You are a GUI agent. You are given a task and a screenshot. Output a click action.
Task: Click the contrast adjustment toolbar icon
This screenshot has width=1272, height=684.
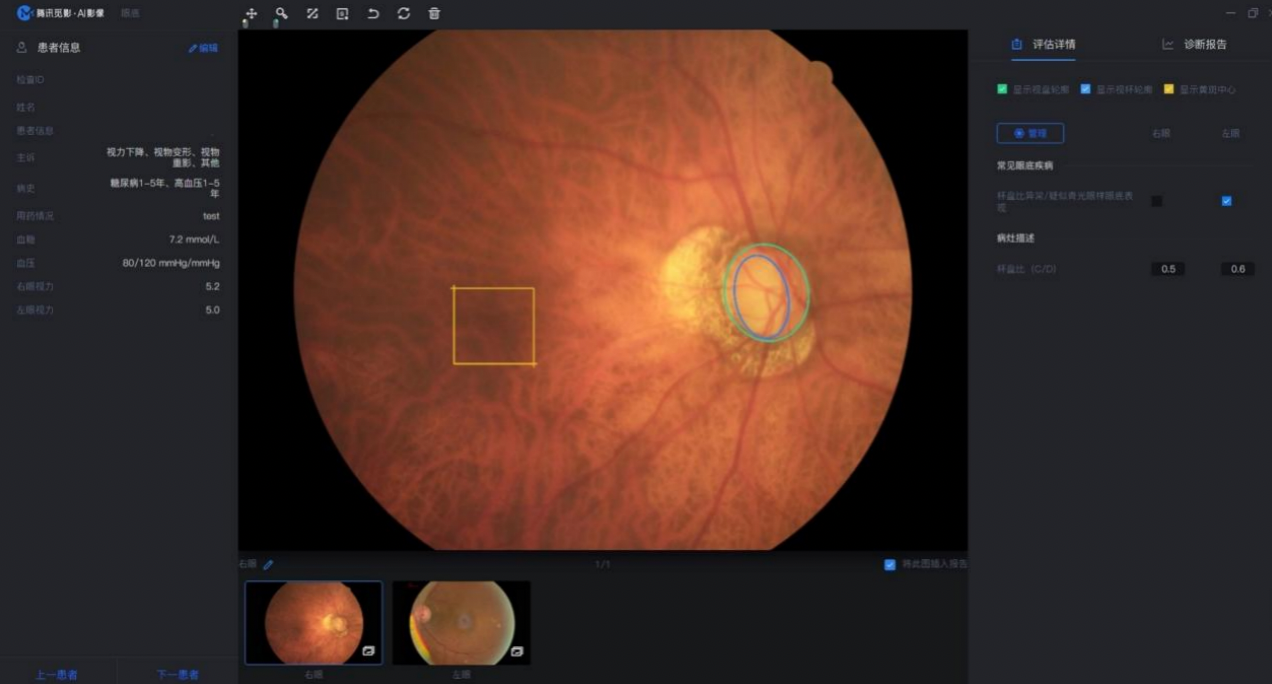tap(312, 14)
